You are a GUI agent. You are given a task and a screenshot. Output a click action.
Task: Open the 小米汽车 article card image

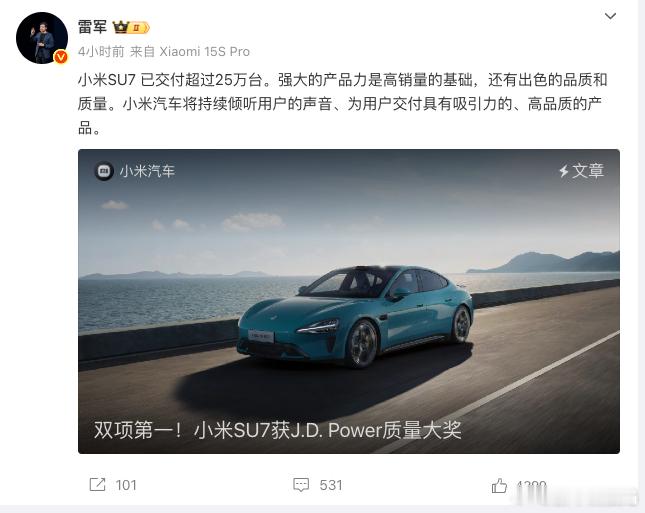pos(349,301)
